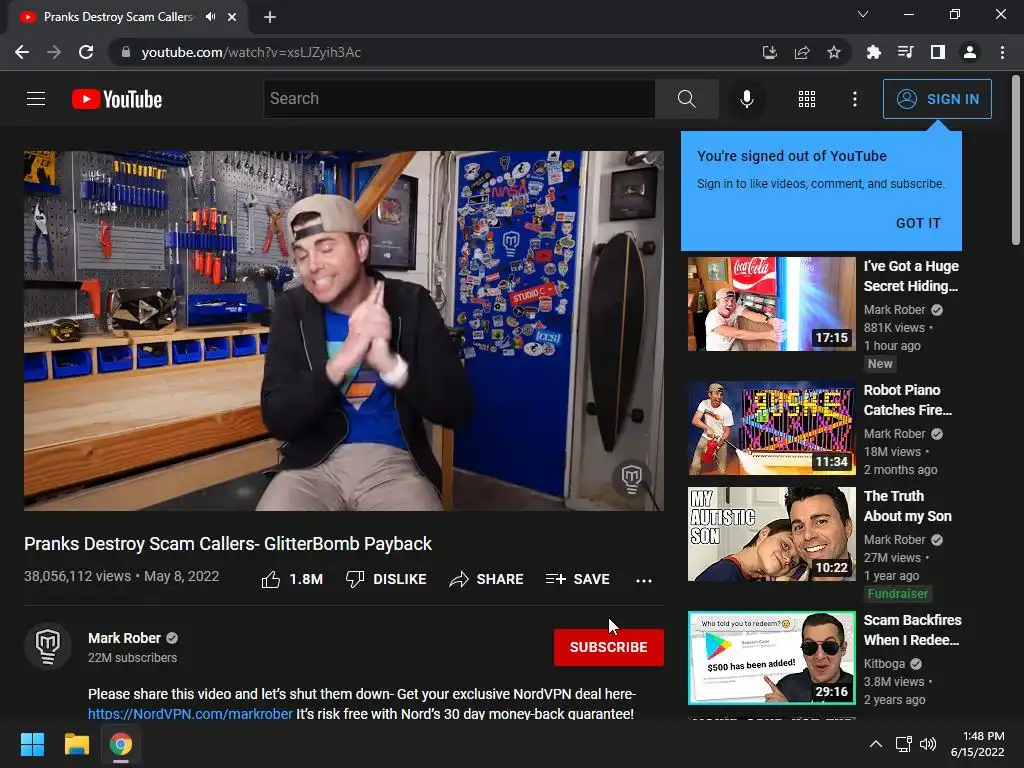Viewport: 1024px width, 768px height.
Task: Open YouTube settings three-dot menu
Action: (x=854, y=99)
